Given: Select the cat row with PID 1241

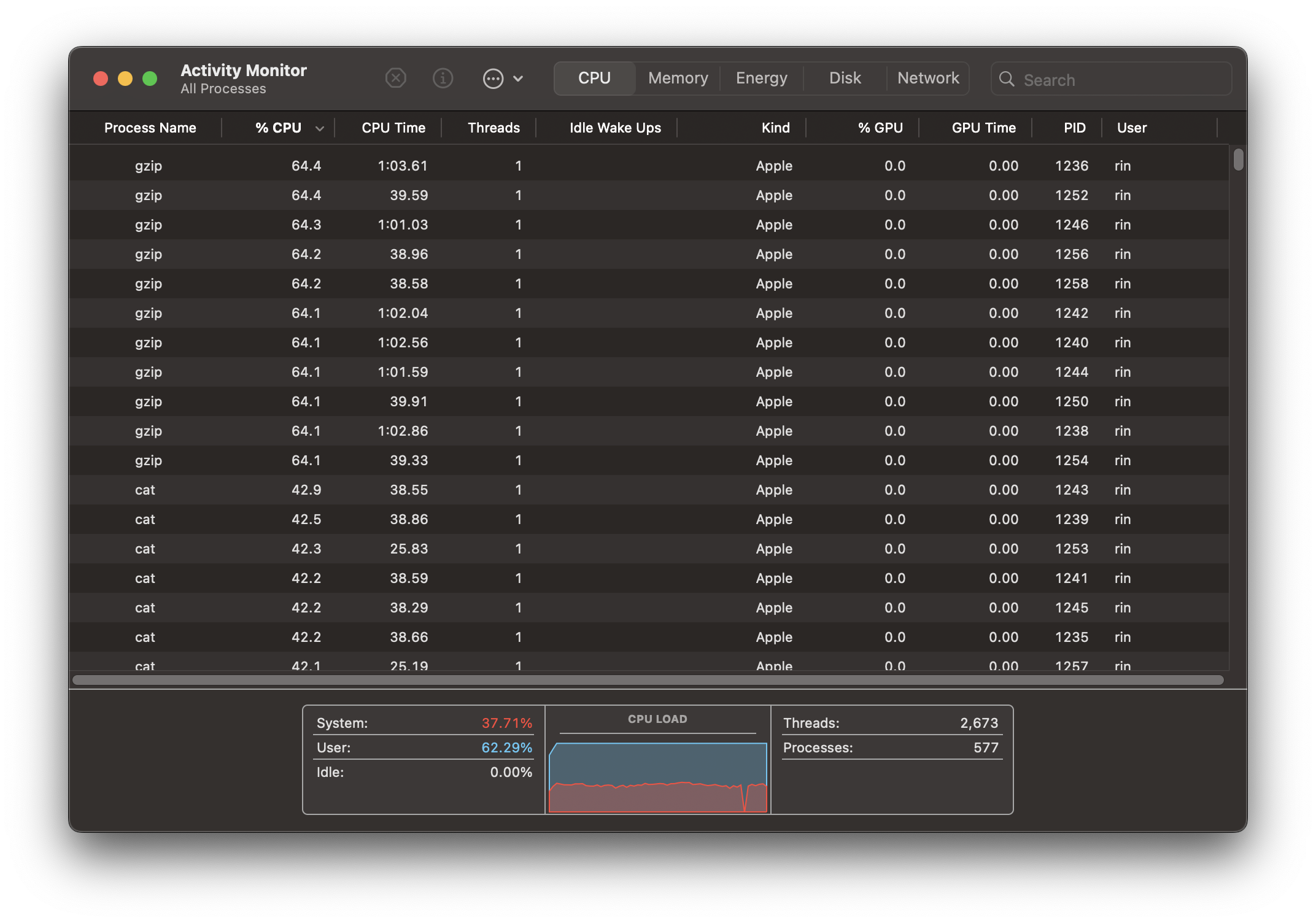Looking at the screenshot, I should [649, 578].
